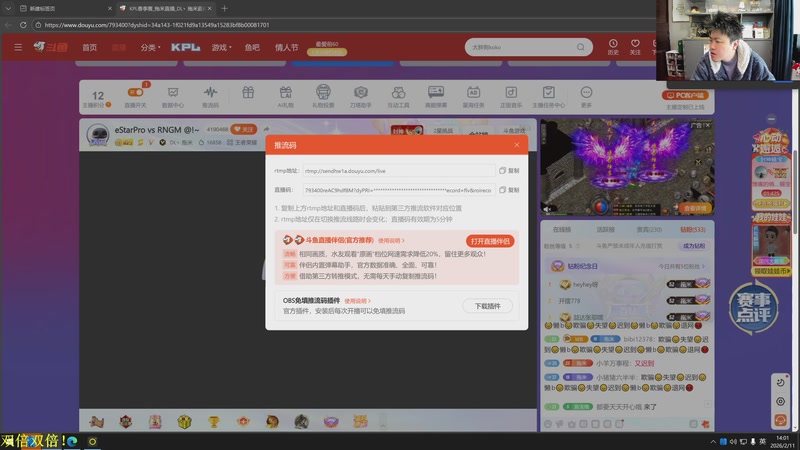Open 鱼吧 in the nav bar
The width and height of the screenshot is (800, 450).
(252, 47)
